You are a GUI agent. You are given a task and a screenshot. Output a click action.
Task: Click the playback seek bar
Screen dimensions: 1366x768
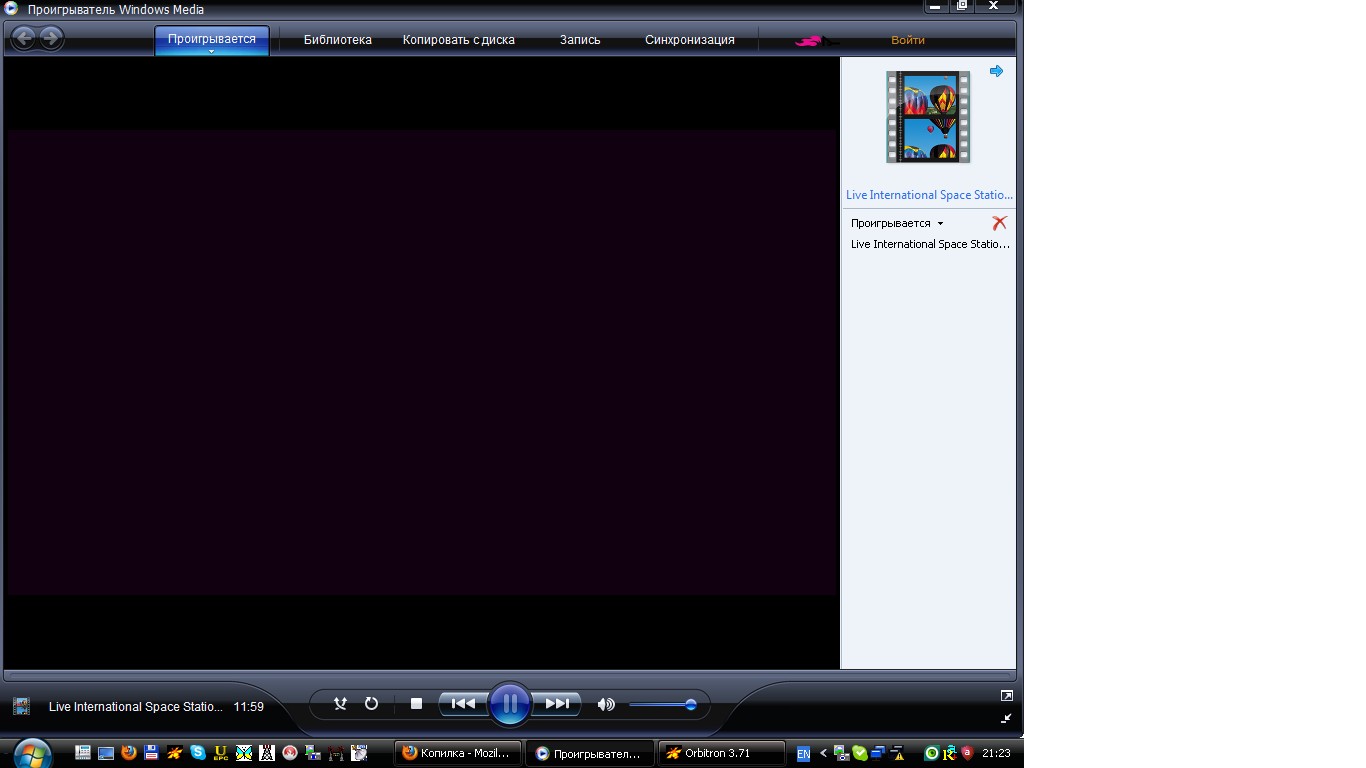pyautogui.click(x=510, y=676)
